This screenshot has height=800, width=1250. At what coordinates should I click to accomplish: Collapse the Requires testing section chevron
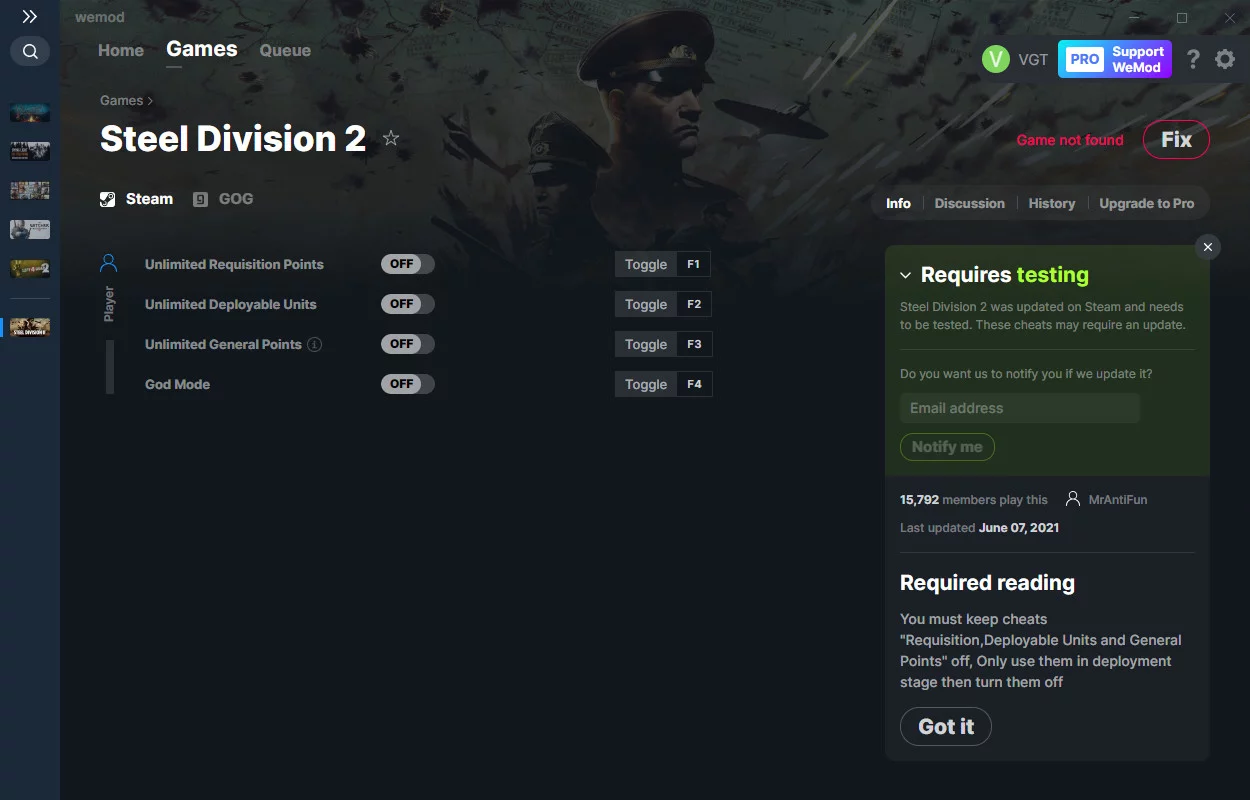(x=905, y=275)
